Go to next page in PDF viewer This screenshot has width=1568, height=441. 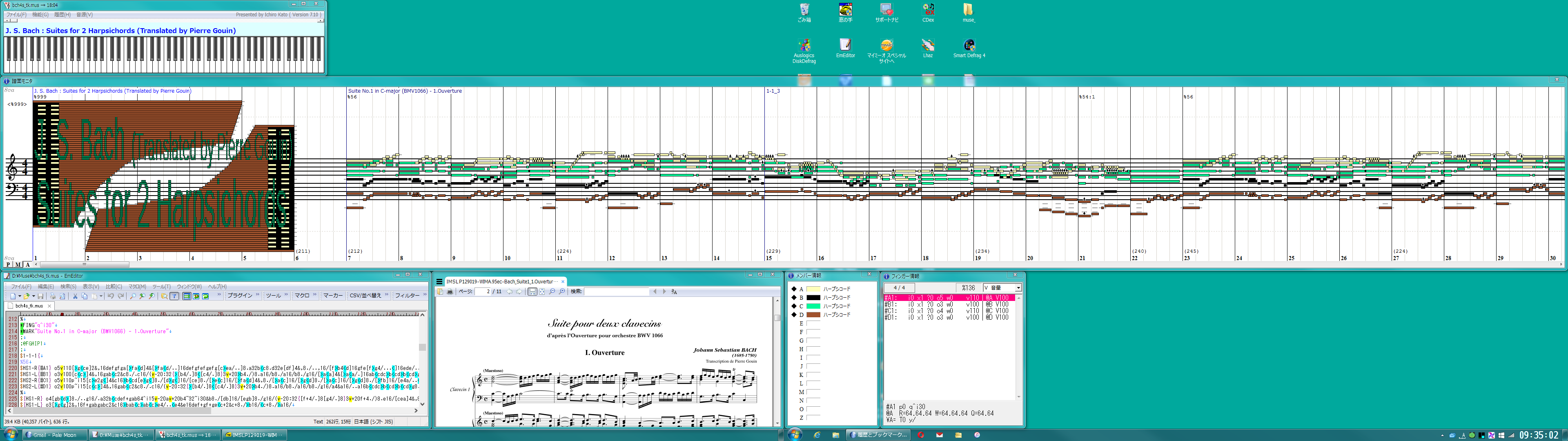point(519,292)
